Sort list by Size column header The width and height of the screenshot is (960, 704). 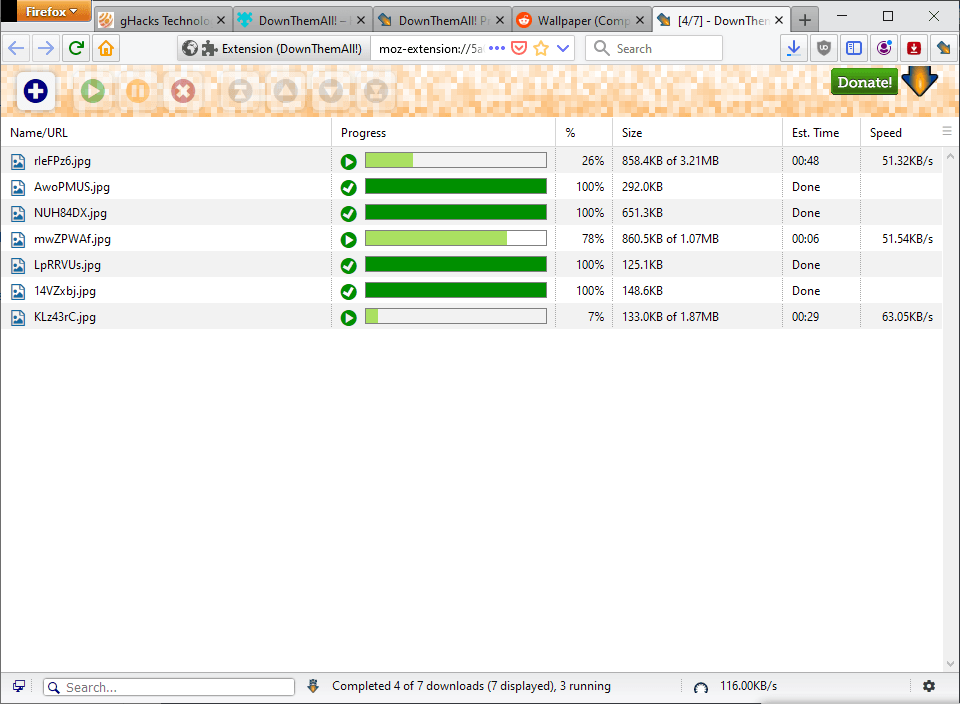[x=697, y=133]
